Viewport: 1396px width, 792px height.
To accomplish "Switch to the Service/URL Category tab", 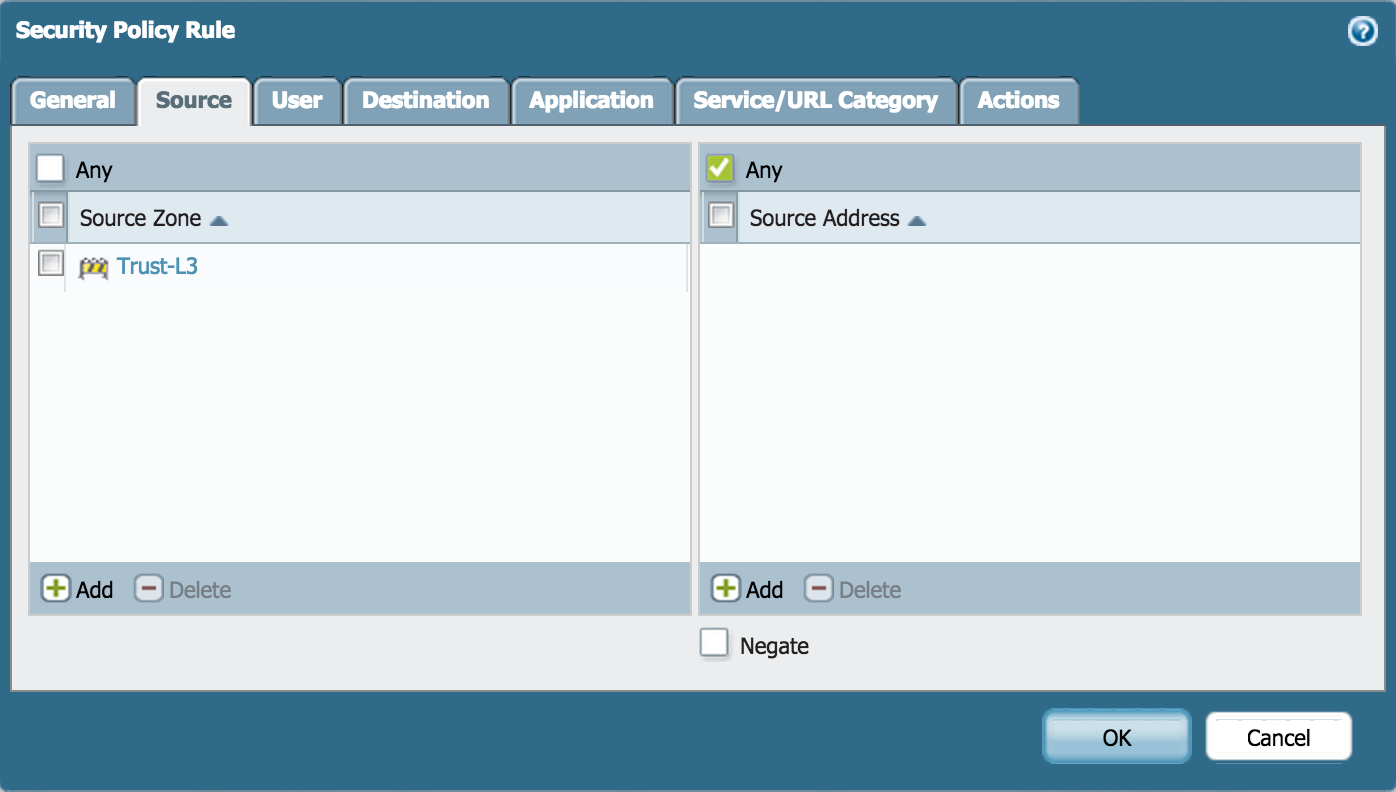I will pyautogui.click(x=816, y=100).
